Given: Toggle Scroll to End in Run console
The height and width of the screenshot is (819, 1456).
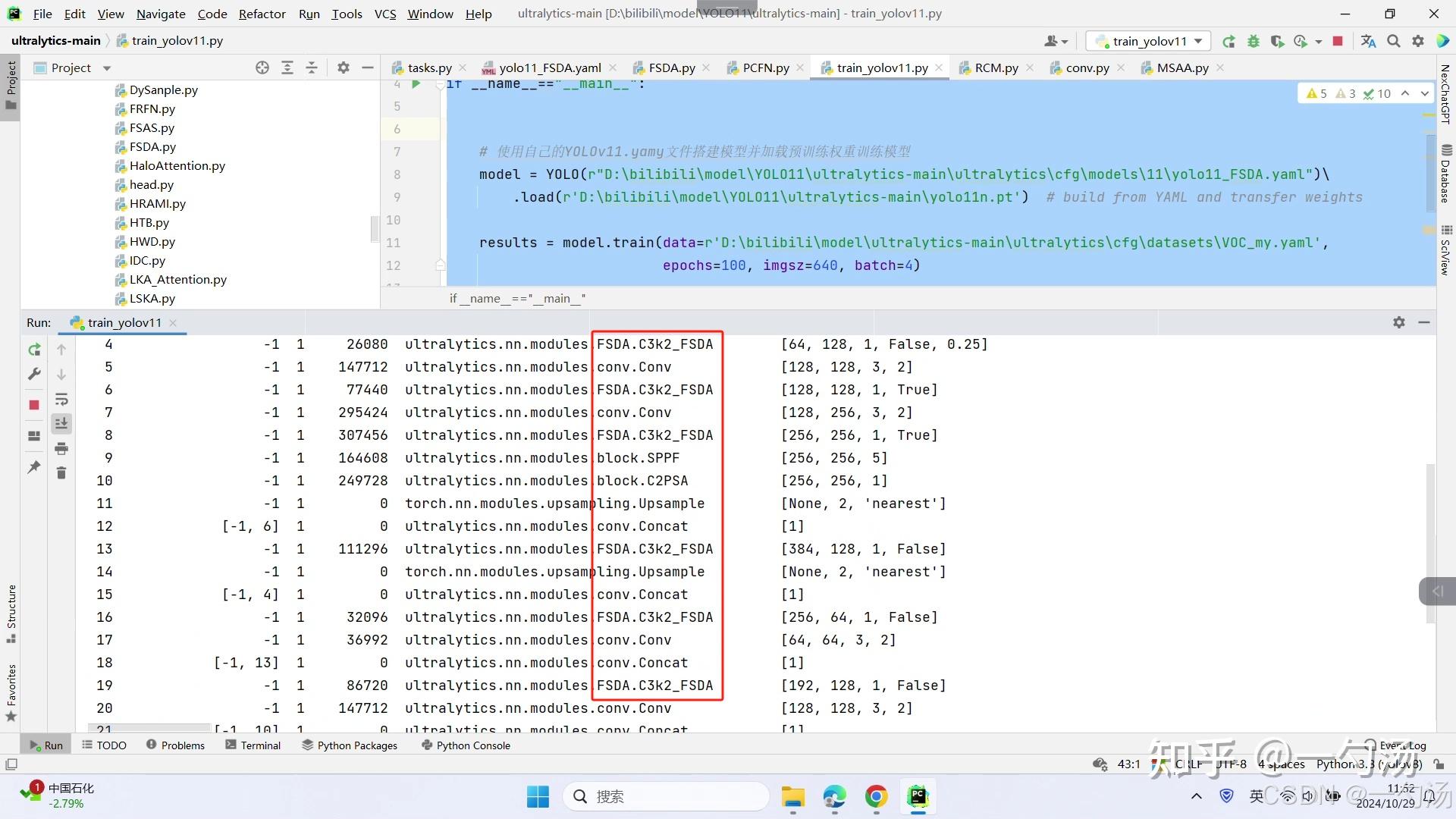Looking at the screenshot, I should coord(61,424).
